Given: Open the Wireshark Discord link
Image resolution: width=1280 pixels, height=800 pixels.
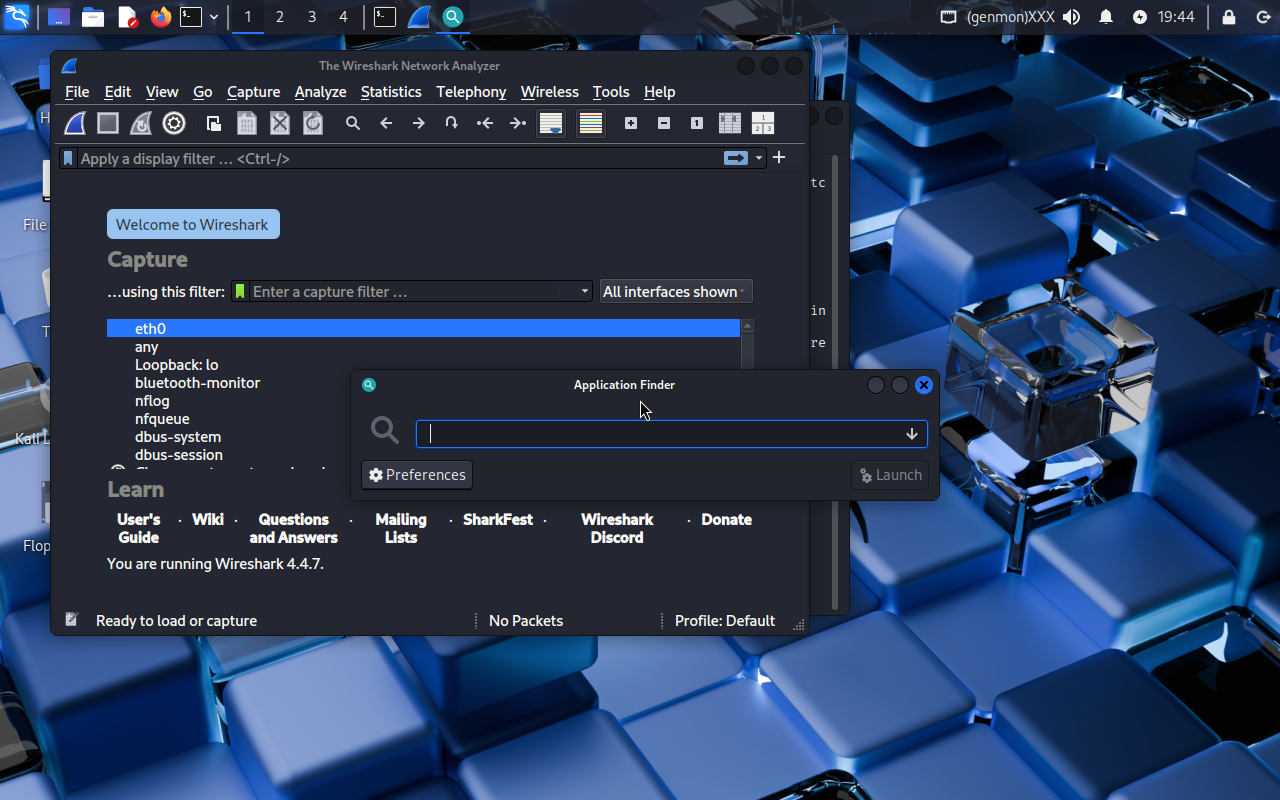Looking at the screenshot, I should 617,528.
